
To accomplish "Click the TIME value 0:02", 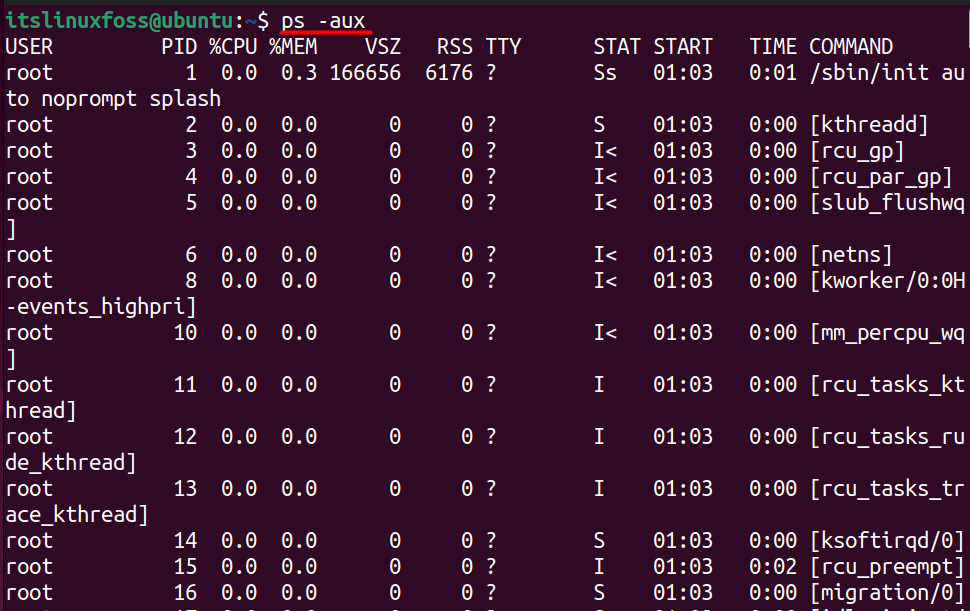I will pyautogui.click(x=773, y=567).
